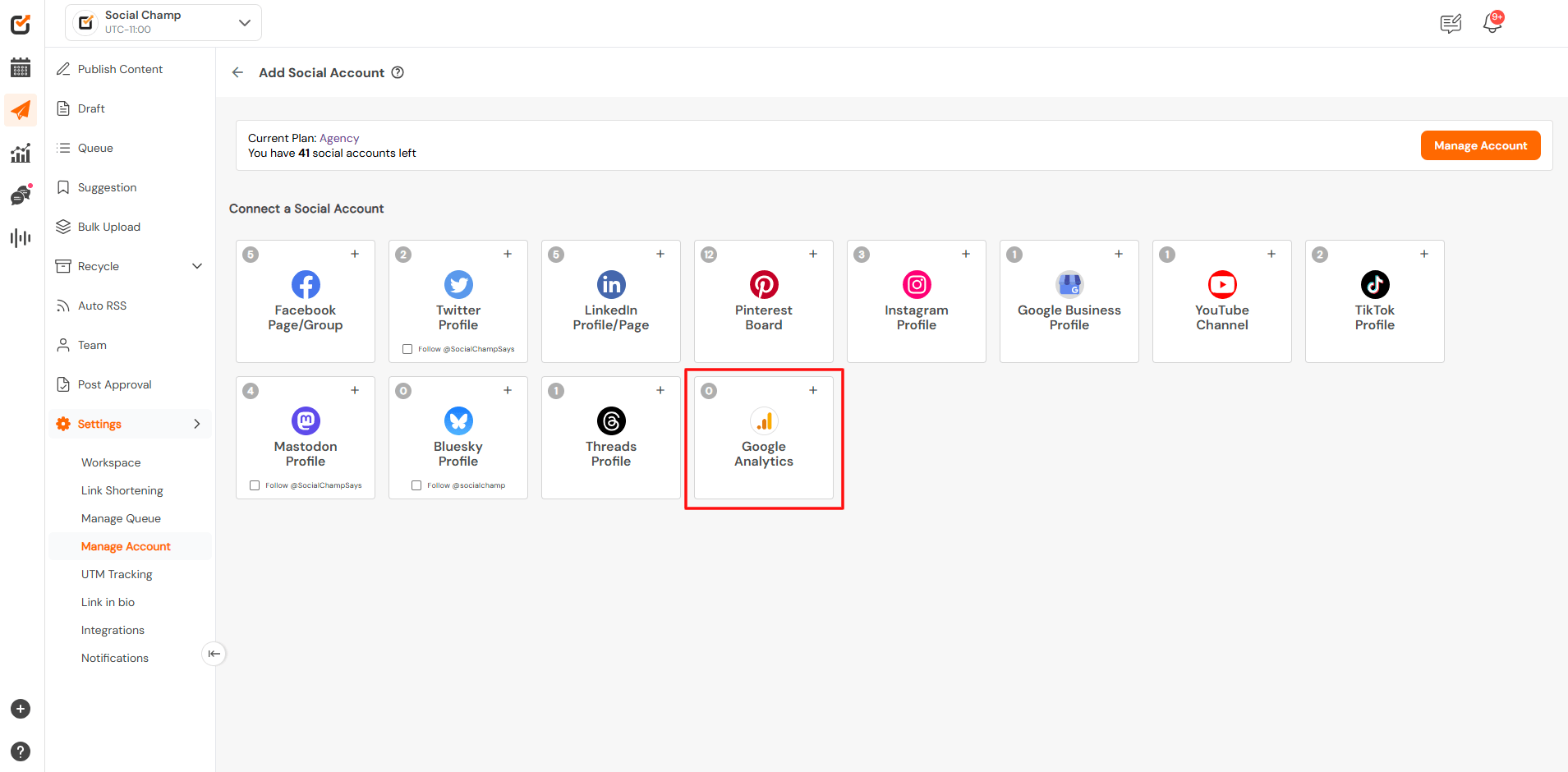This screenshot has width=1568, height=772.
Task: Click the Facebook logo icon
Action: [x=306, y=285]
